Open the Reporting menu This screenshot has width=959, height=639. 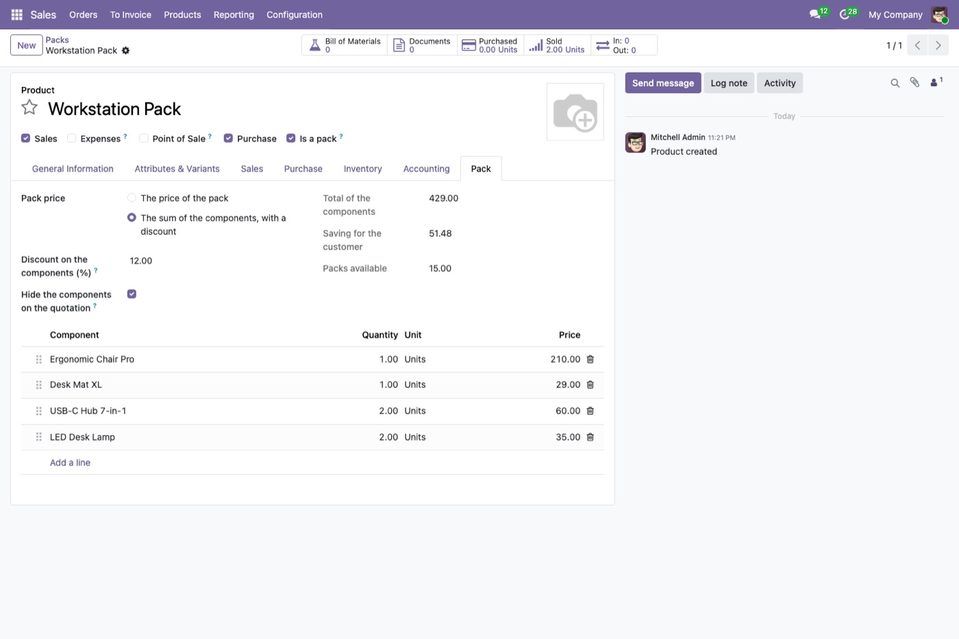coord(234,15)
